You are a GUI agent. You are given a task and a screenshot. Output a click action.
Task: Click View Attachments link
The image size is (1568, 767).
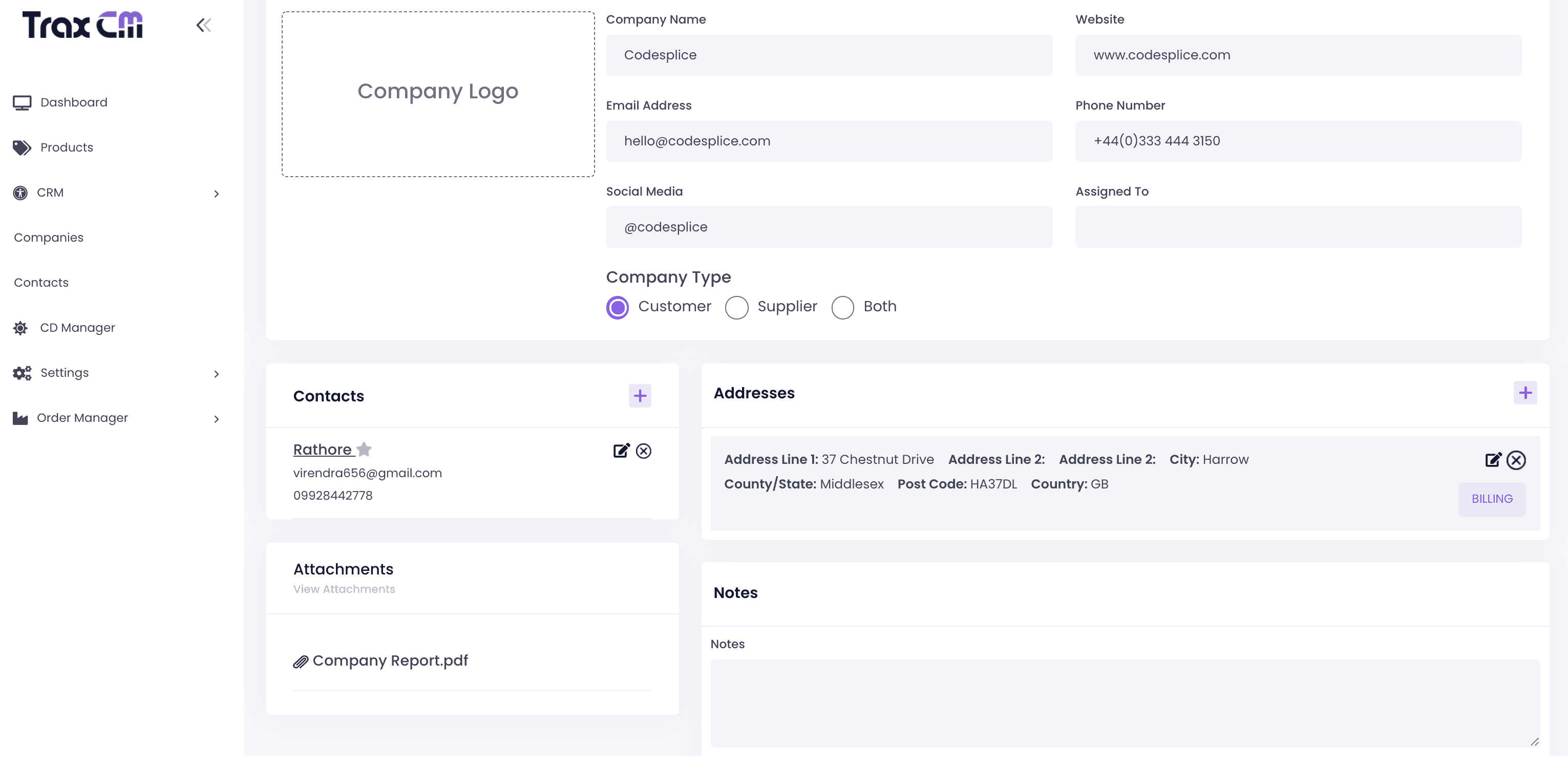point(344,589)
